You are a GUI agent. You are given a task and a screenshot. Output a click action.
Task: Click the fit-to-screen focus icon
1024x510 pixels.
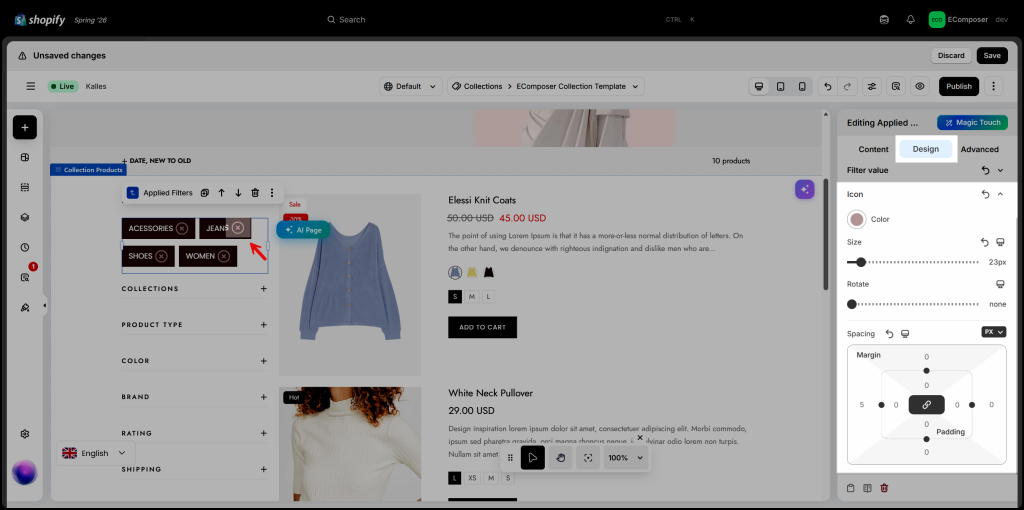click(588, 458)
